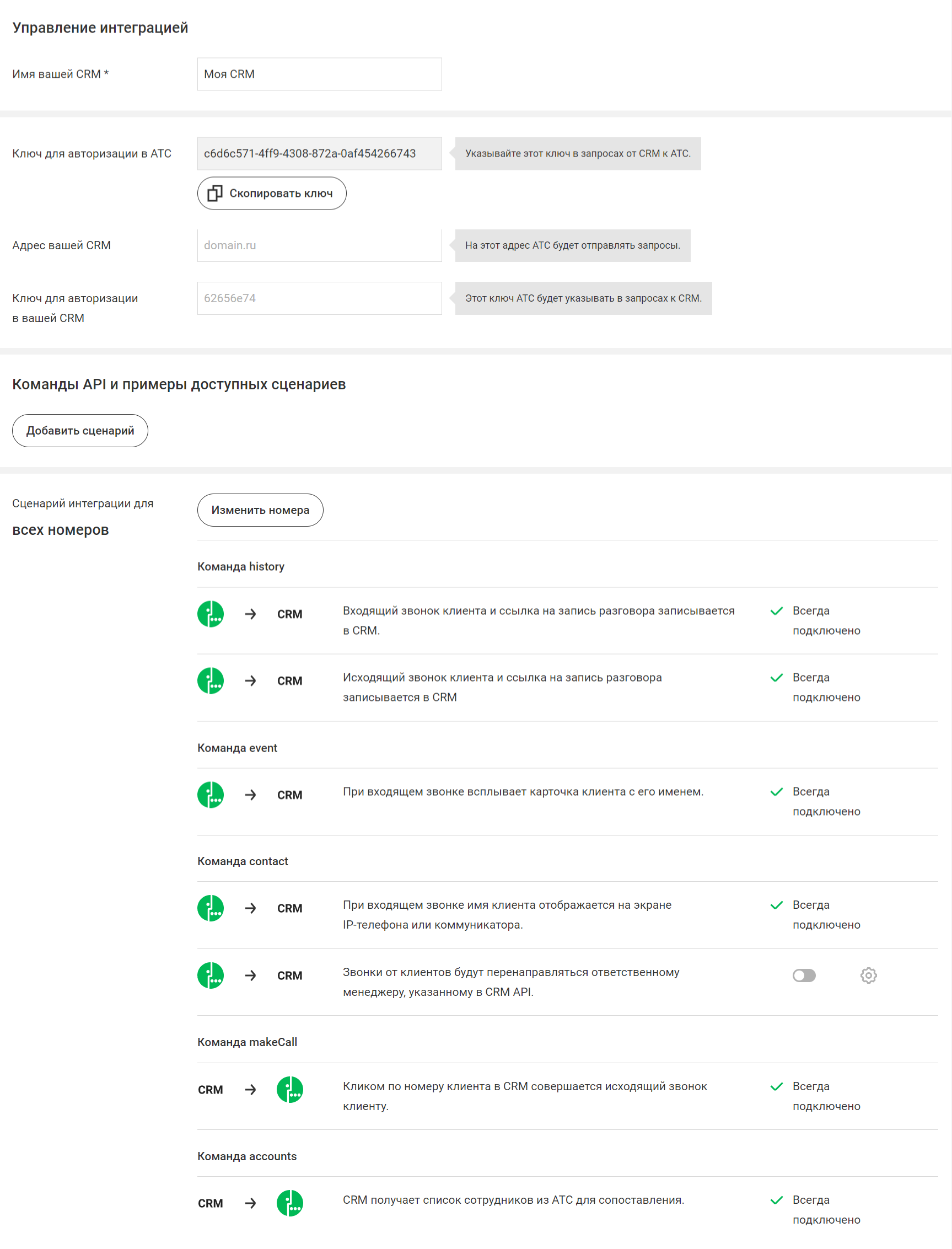Screen dimensions: 952x1249
Task: Click green ATC icon in accounts row
Action: [x=289, y=1203]
